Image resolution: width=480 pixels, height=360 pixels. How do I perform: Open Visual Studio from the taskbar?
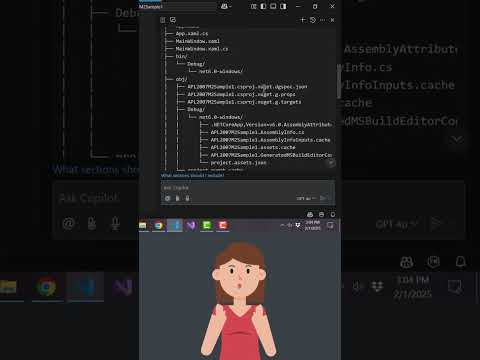[191, 226]
